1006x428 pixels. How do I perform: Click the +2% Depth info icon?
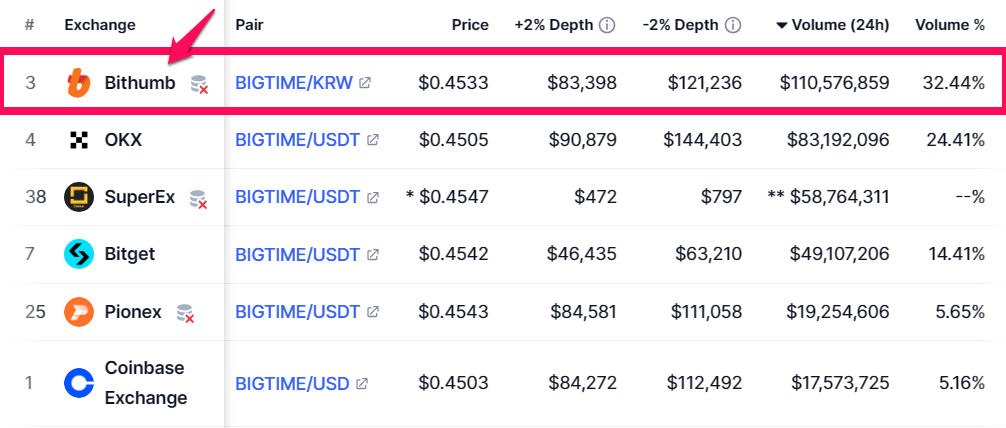click(607, 25)
